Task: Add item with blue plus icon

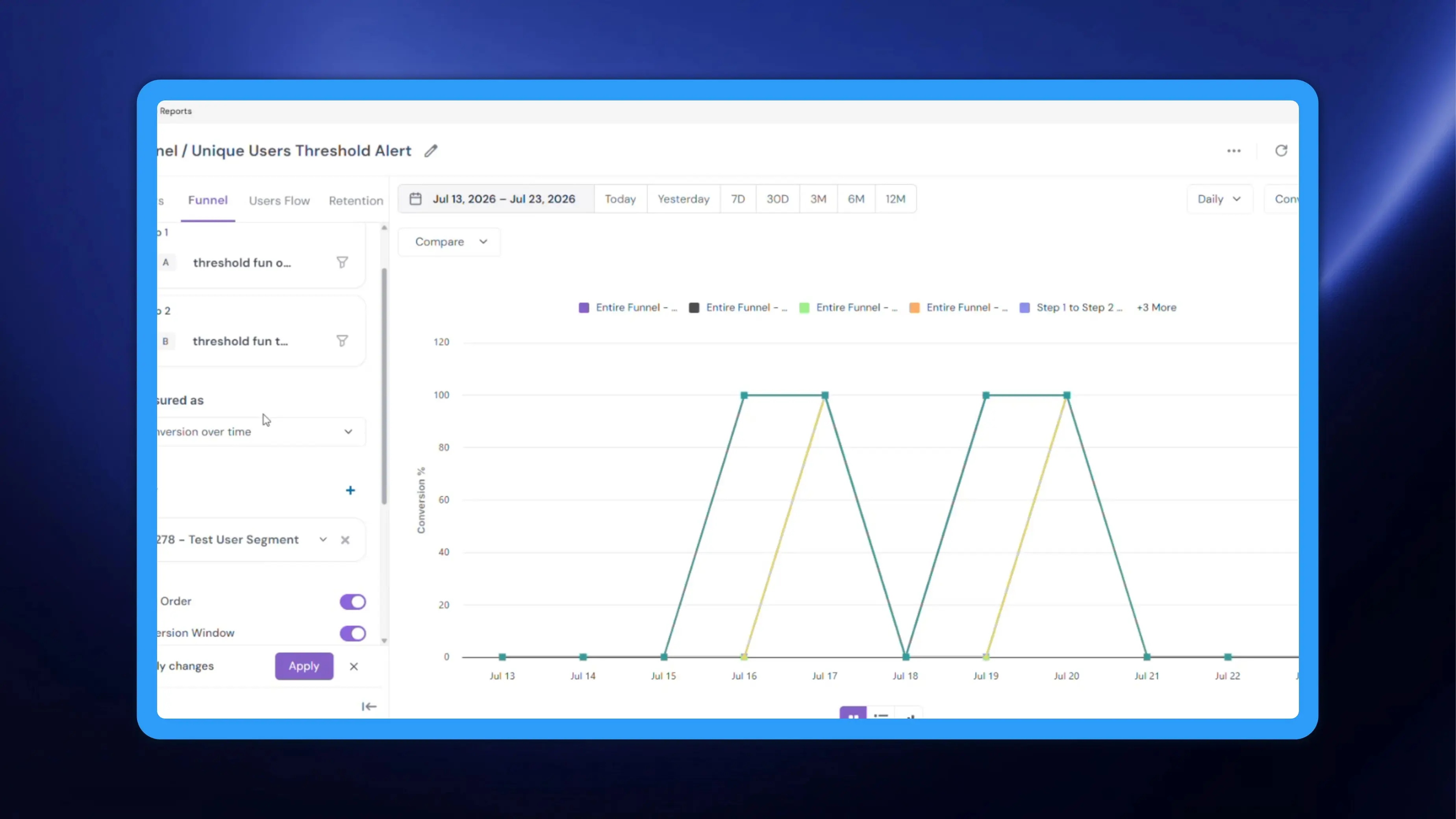Action: (350, 490)
